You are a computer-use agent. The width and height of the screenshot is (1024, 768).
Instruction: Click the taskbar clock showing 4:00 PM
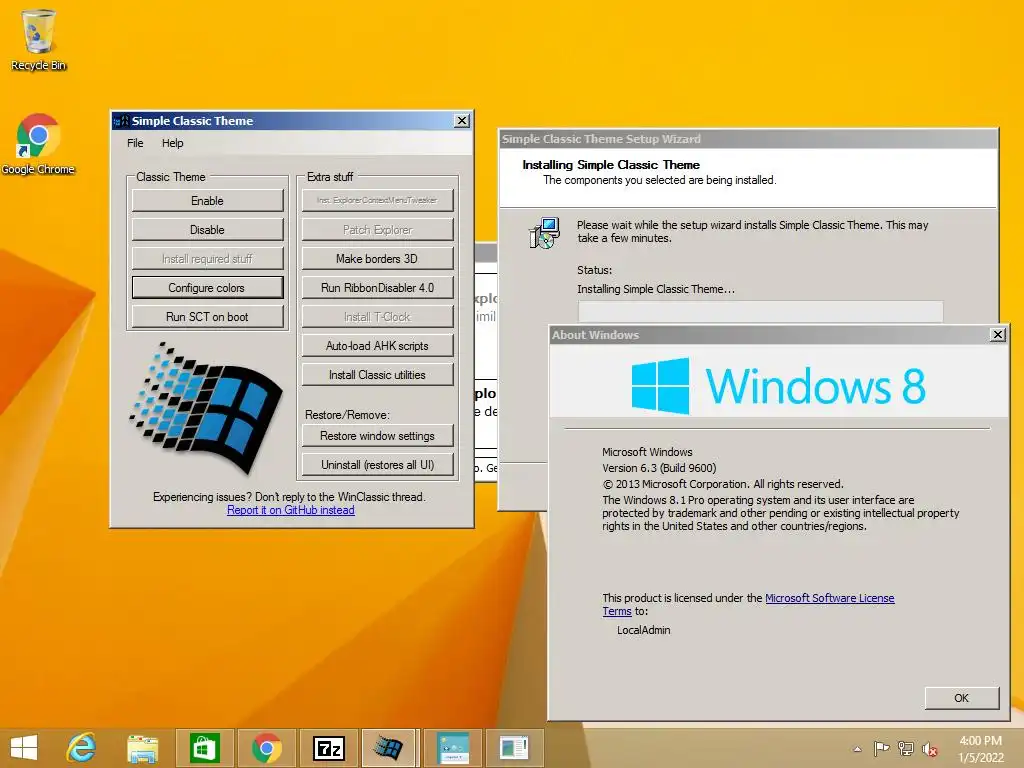click(980, 748)
